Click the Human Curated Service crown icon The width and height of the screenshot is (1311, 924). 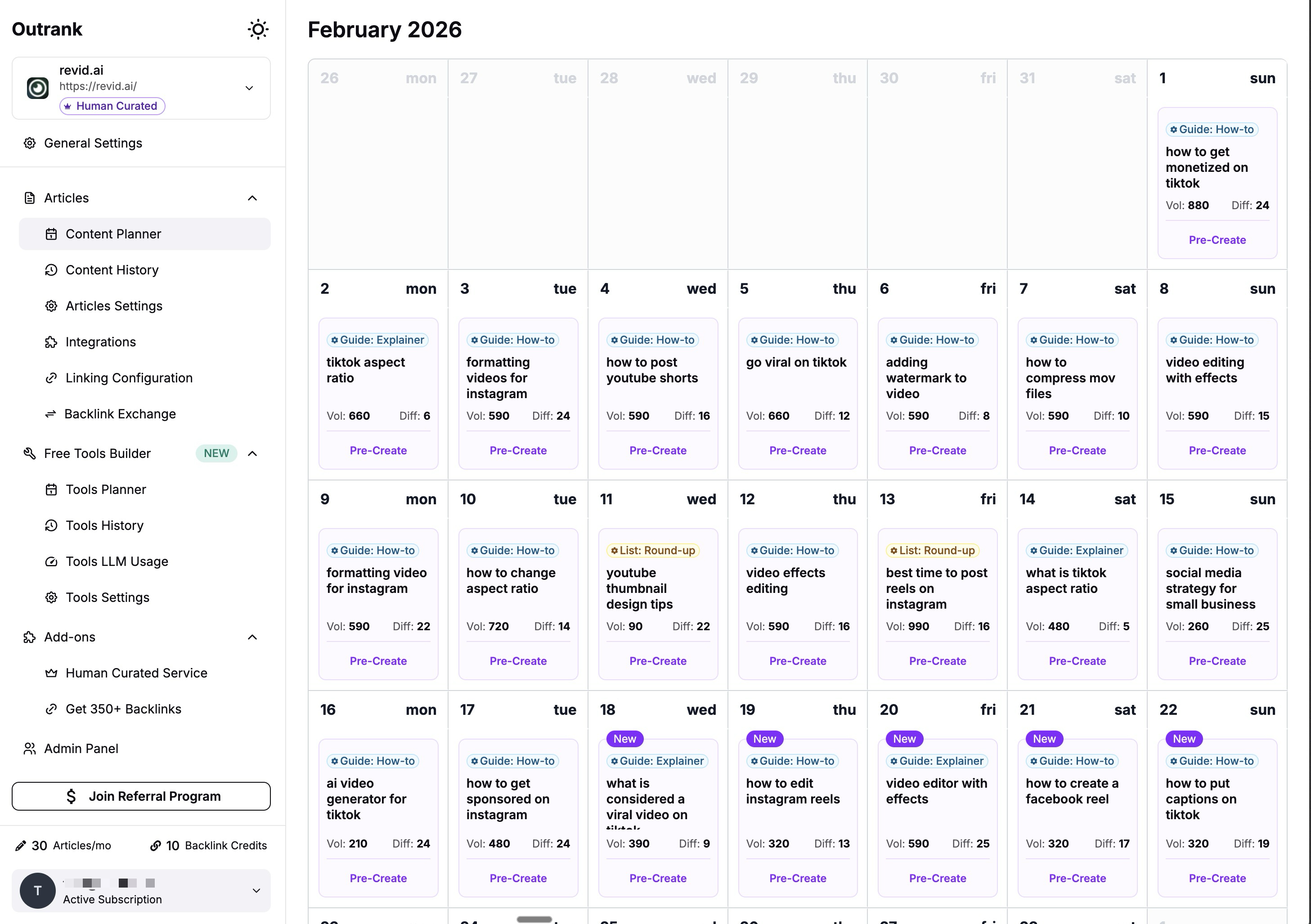point(51,673)
